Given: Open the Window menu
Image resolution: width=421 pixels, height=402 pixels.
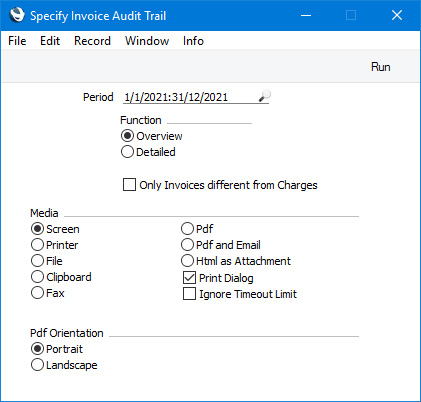Looking at the screenshot, I should (147, 41).
